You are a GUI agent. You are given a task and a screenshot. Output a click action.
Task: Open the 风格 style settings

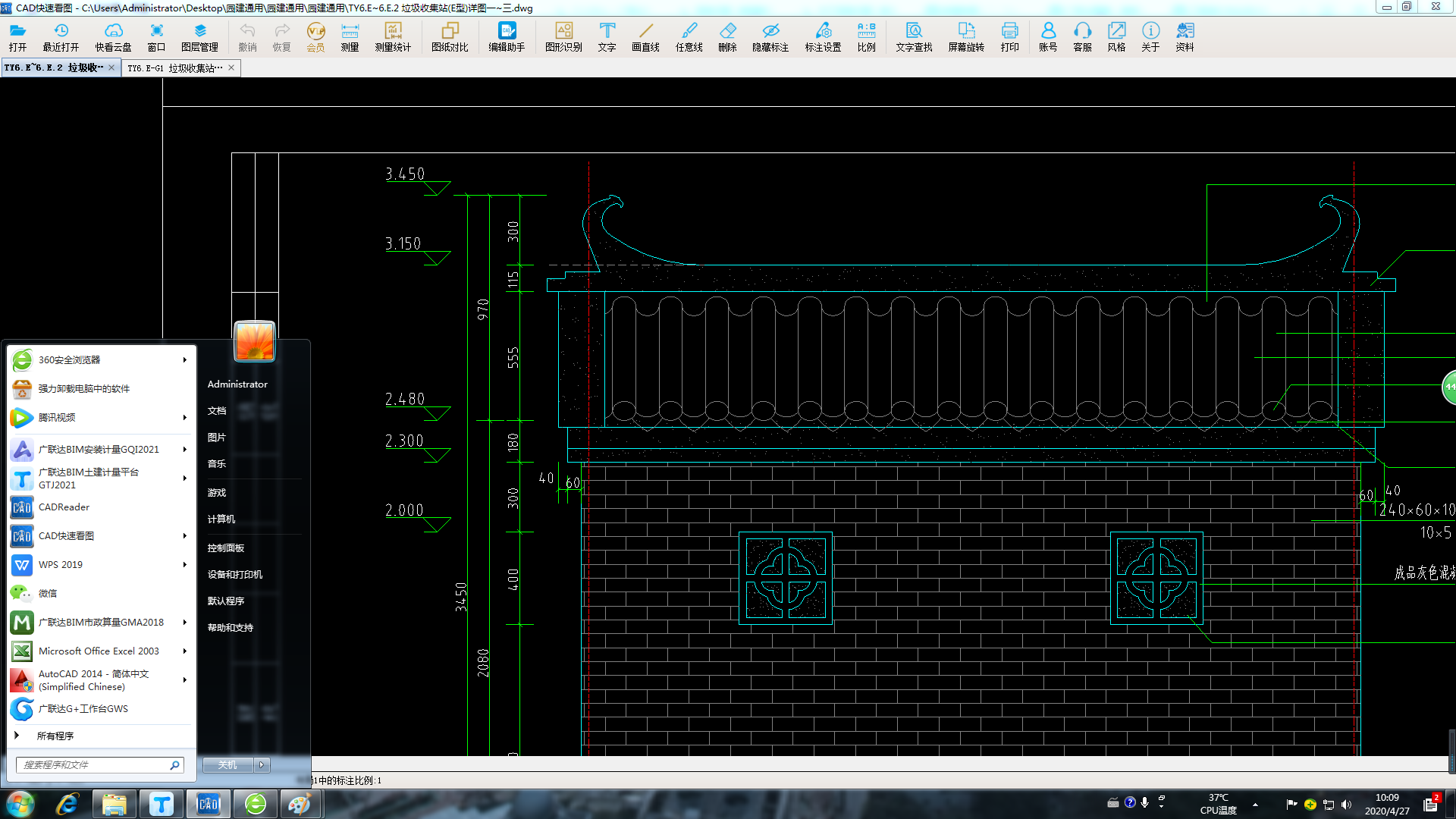(x=1116, y=36)
